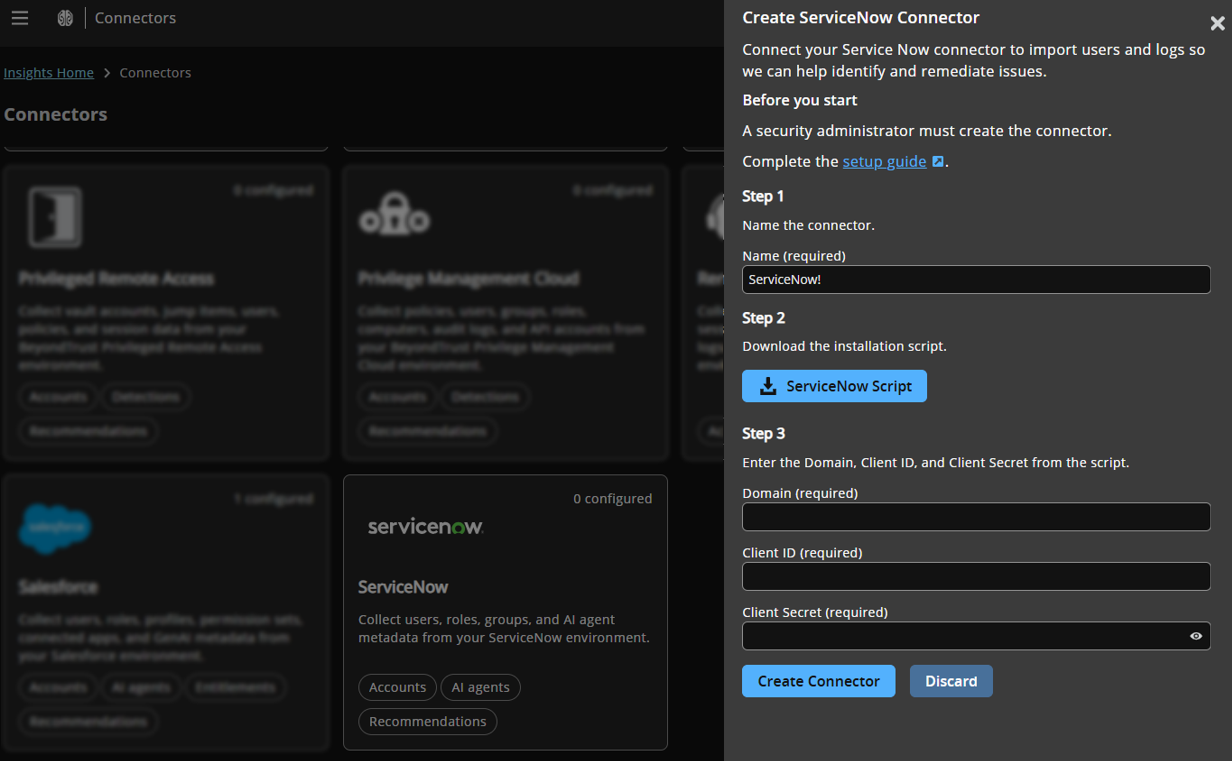
Task: Click the AI agents tag on the ServiceNow card
Action: 480,687
